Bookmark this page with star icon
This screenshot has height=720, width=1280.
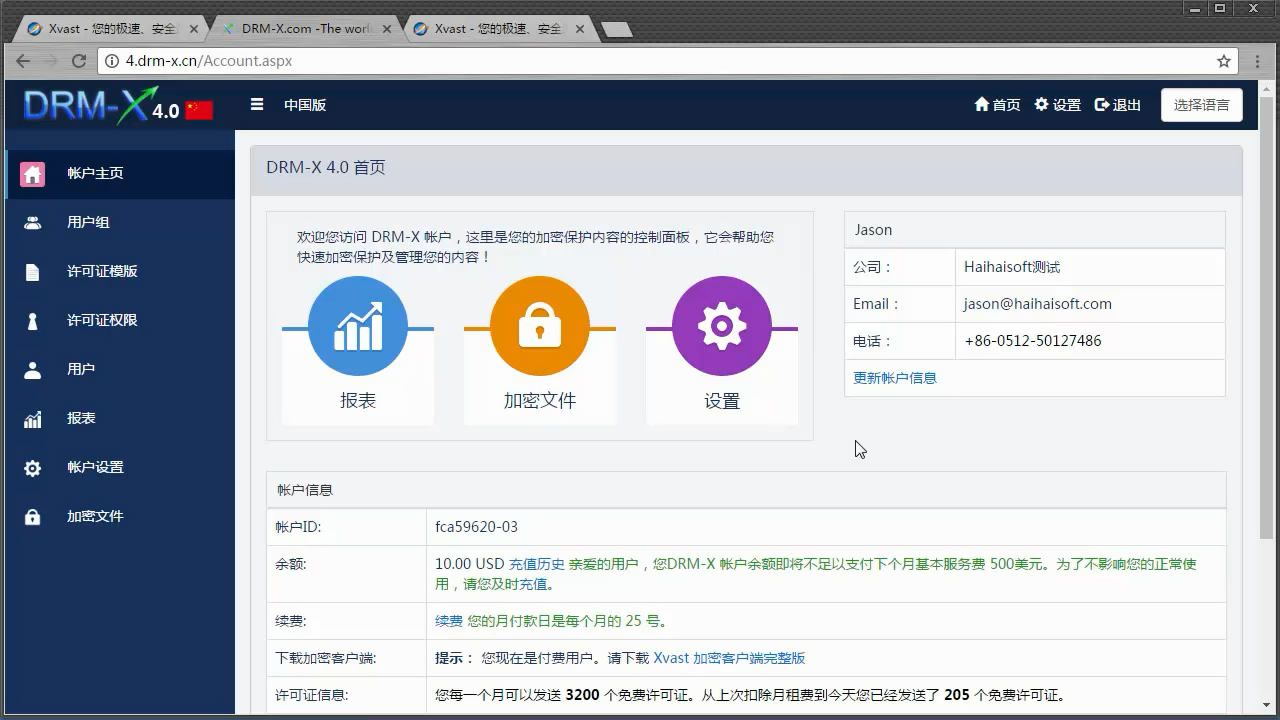1223,61
